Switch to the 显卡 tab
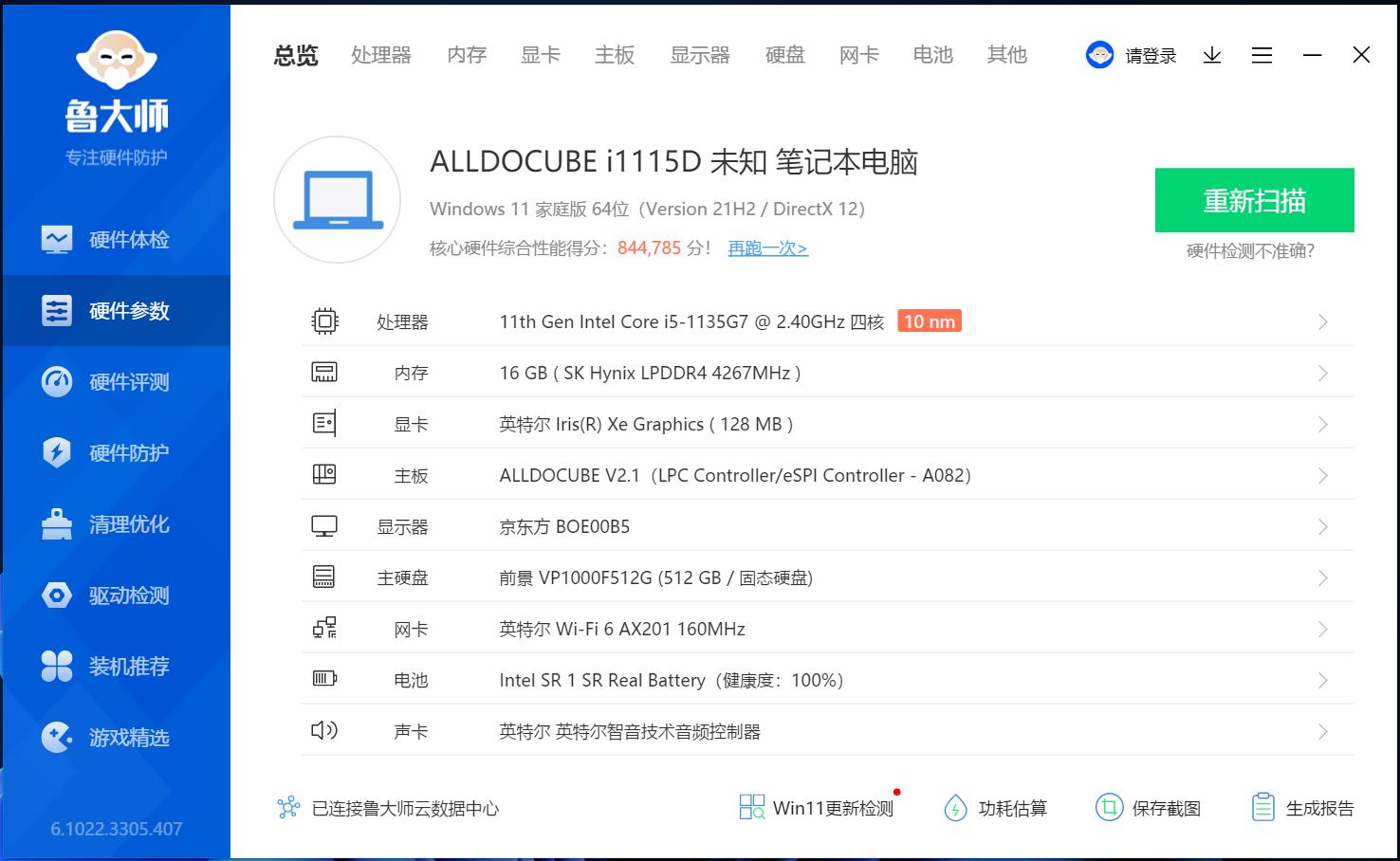Viewport: 1400px width, 861px height. (x=539, y=55)
